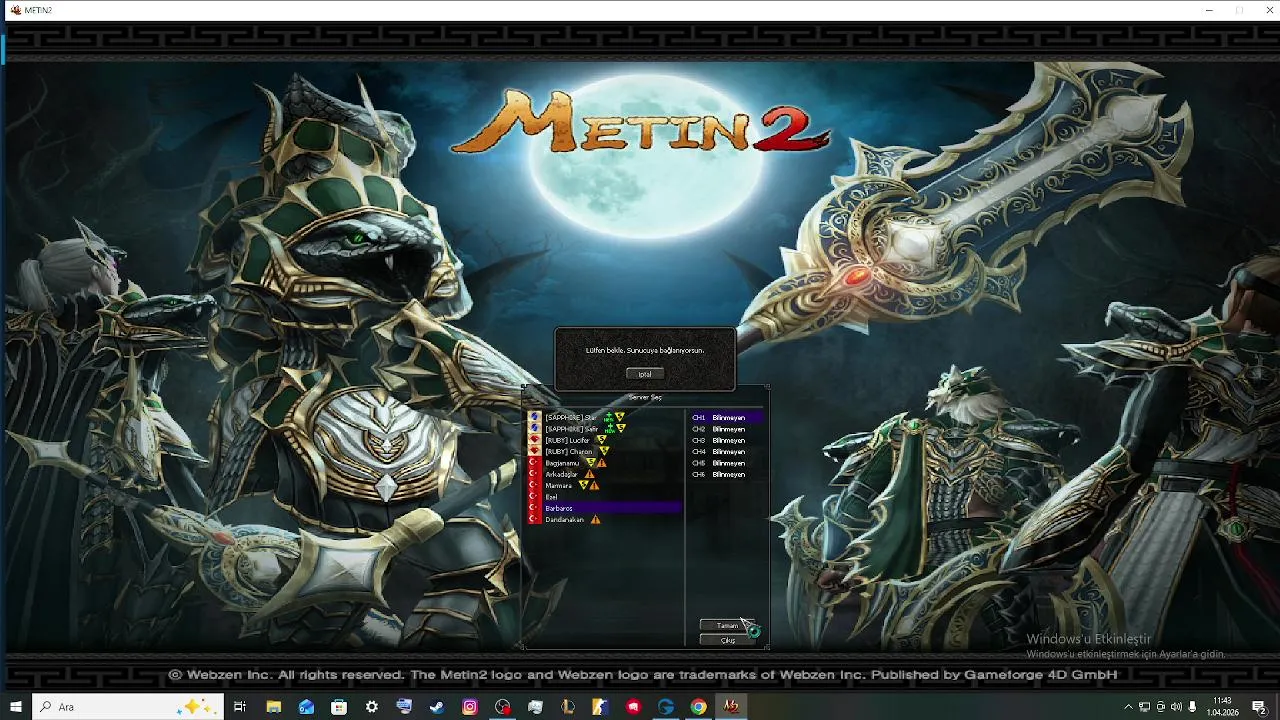This screenshot has height=720, width=1280.
Task: Open the clock showing 11:43
Action: pyautogui.click(x=1222, y=707)
